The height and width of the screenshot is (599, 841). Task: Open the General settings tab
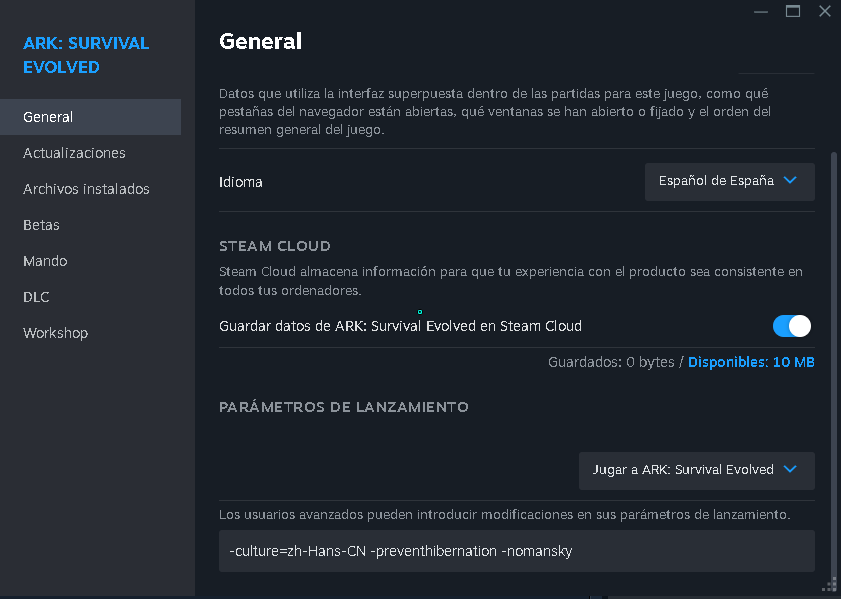pyautogui.click(x=90, y=117)
